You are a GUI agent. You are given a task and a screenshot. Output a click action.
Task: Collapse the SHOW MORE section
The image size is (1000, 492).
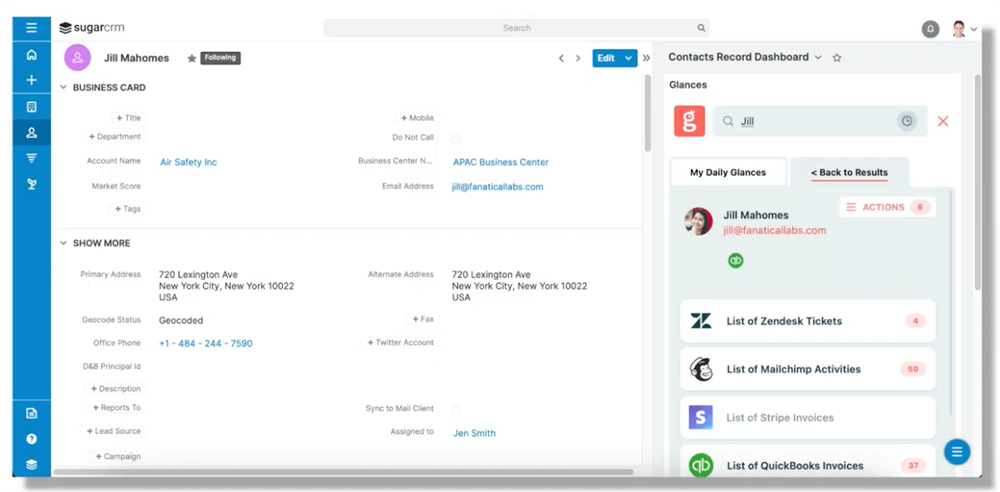64,243
